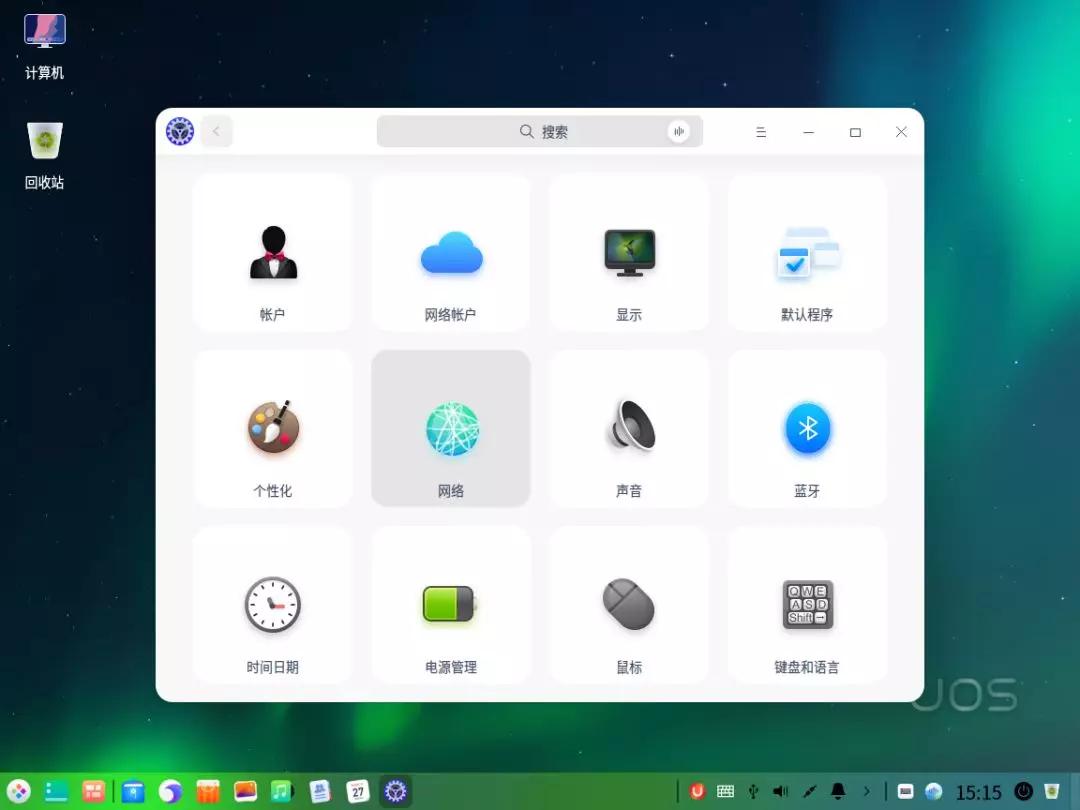Click the USB device tray icon
1080x810 pixels.
point(754,791)
